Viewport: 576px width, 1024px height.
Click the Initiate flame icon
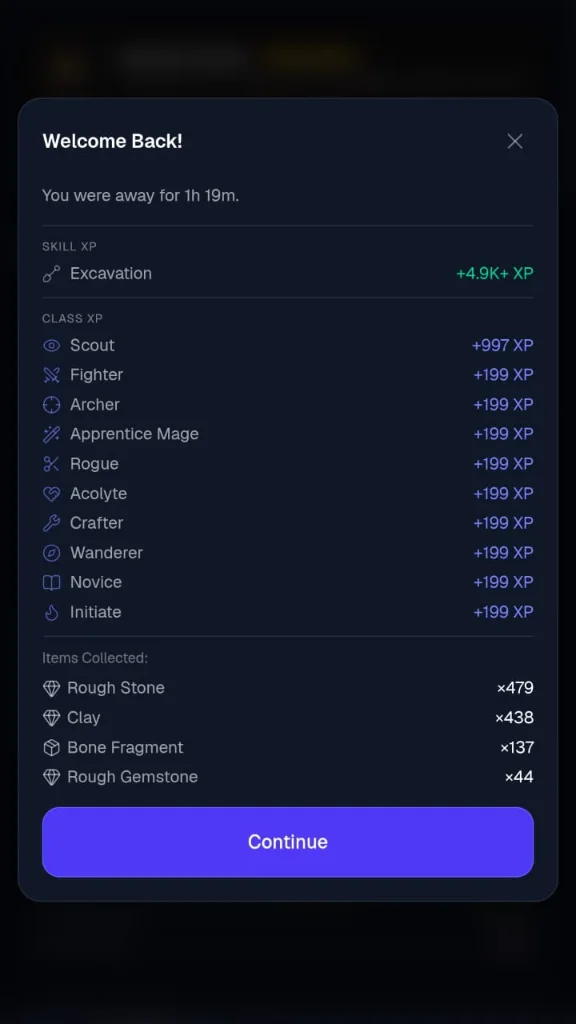52,612
